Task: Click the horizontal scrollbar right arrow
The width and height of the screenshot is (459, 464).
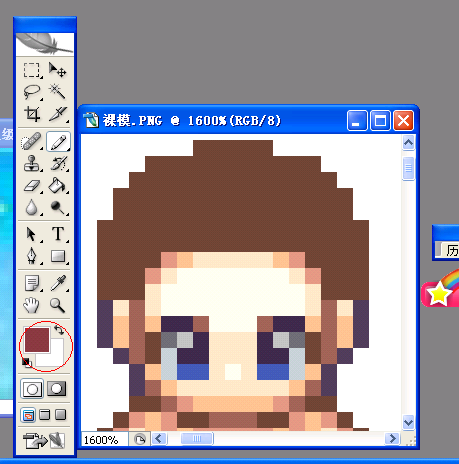Action: [x=392, y=439]
